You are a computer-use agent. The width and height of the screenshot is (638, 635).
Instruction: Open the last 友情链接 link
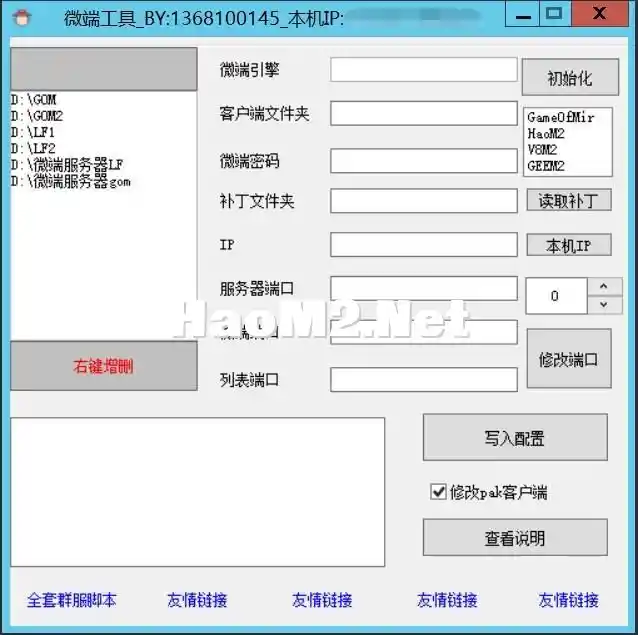(x=569, y=600)
